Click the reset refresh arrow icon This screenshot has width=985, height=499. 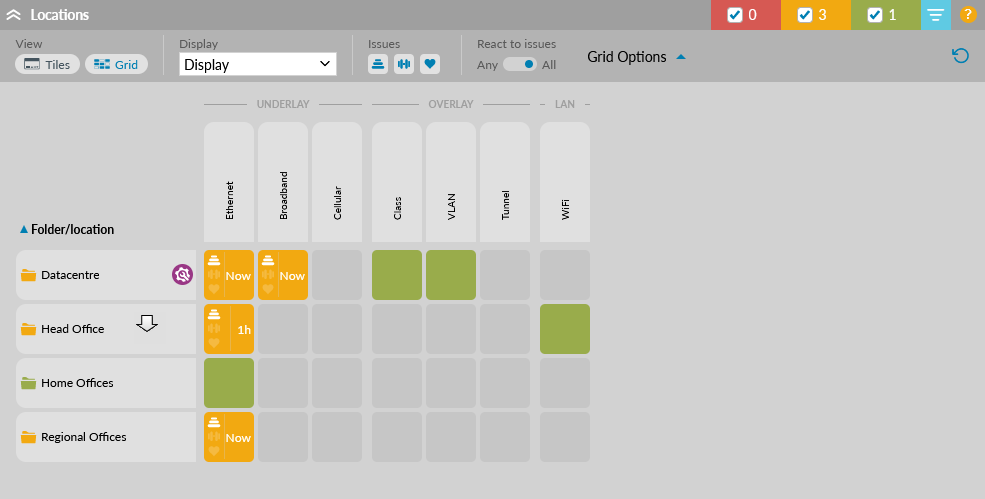[x=960, y=56]
